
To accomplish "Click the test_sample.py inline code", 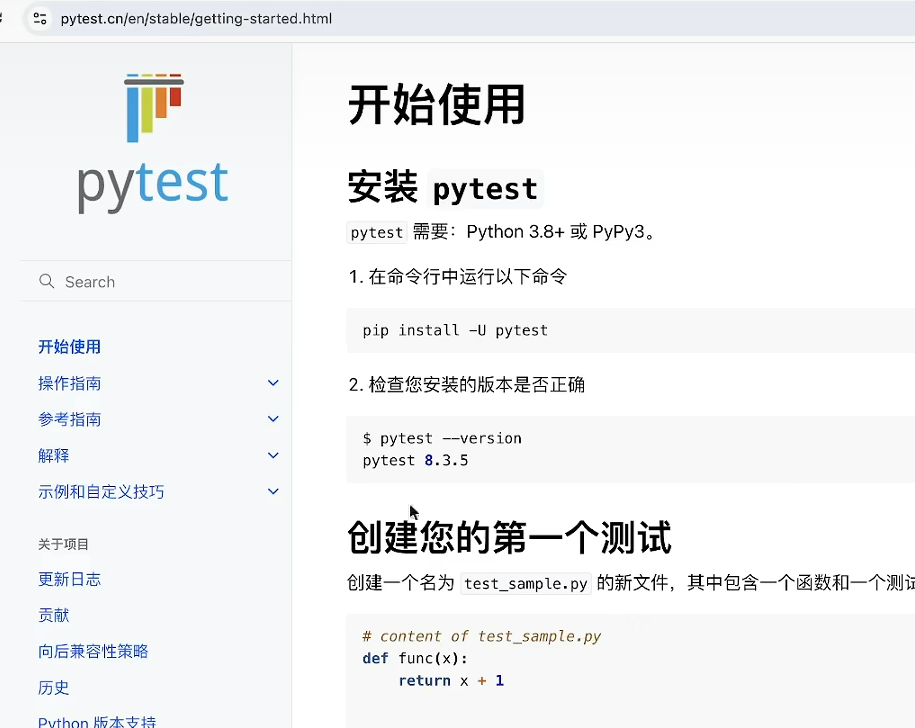I will [526, 583].
